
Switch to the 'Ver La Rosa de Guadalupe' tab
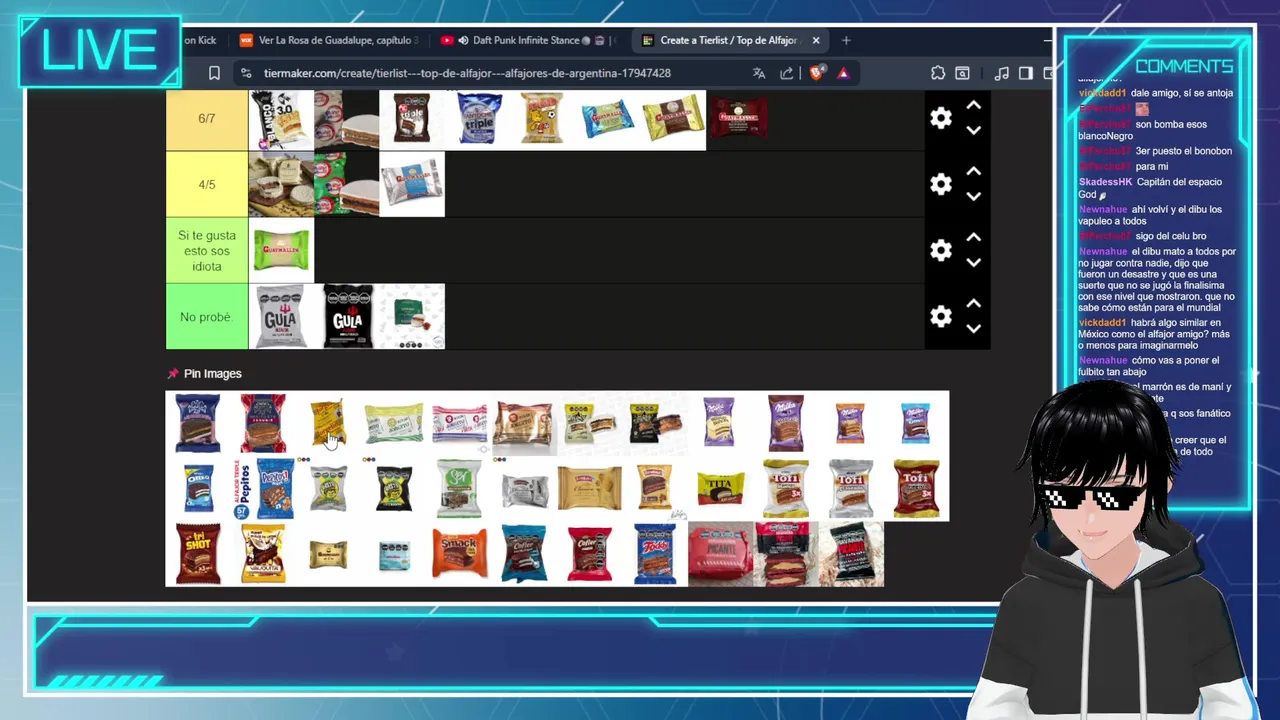coord(328,40)
